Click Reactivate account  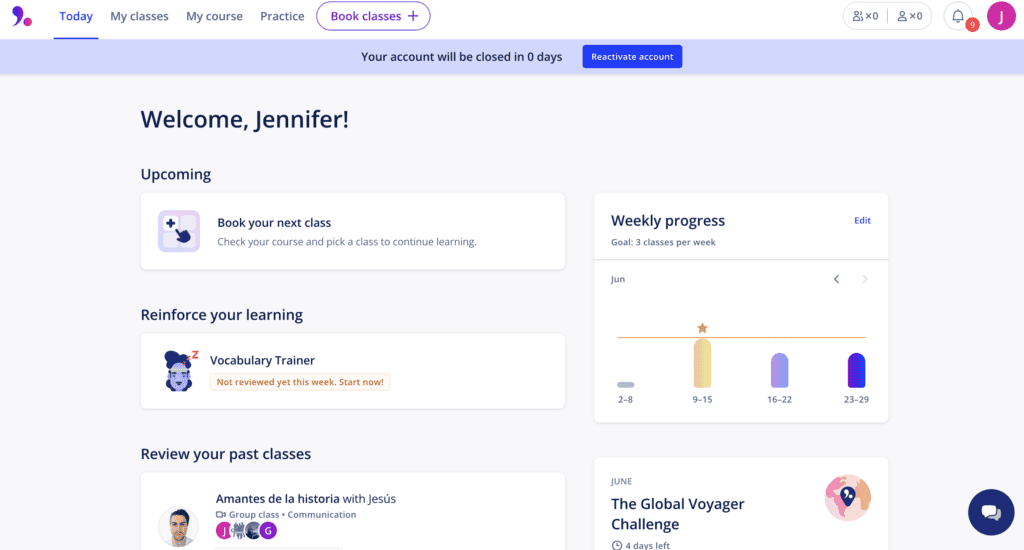pyautogui.click(x=632, y=57)
